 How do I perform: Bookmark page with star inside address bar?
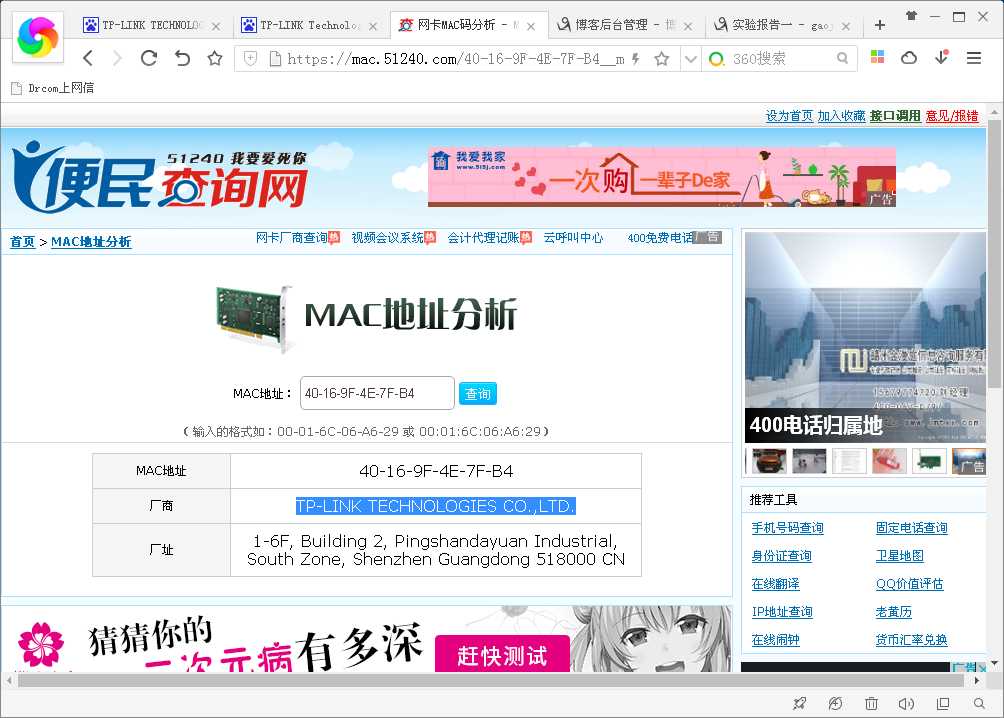661,59
